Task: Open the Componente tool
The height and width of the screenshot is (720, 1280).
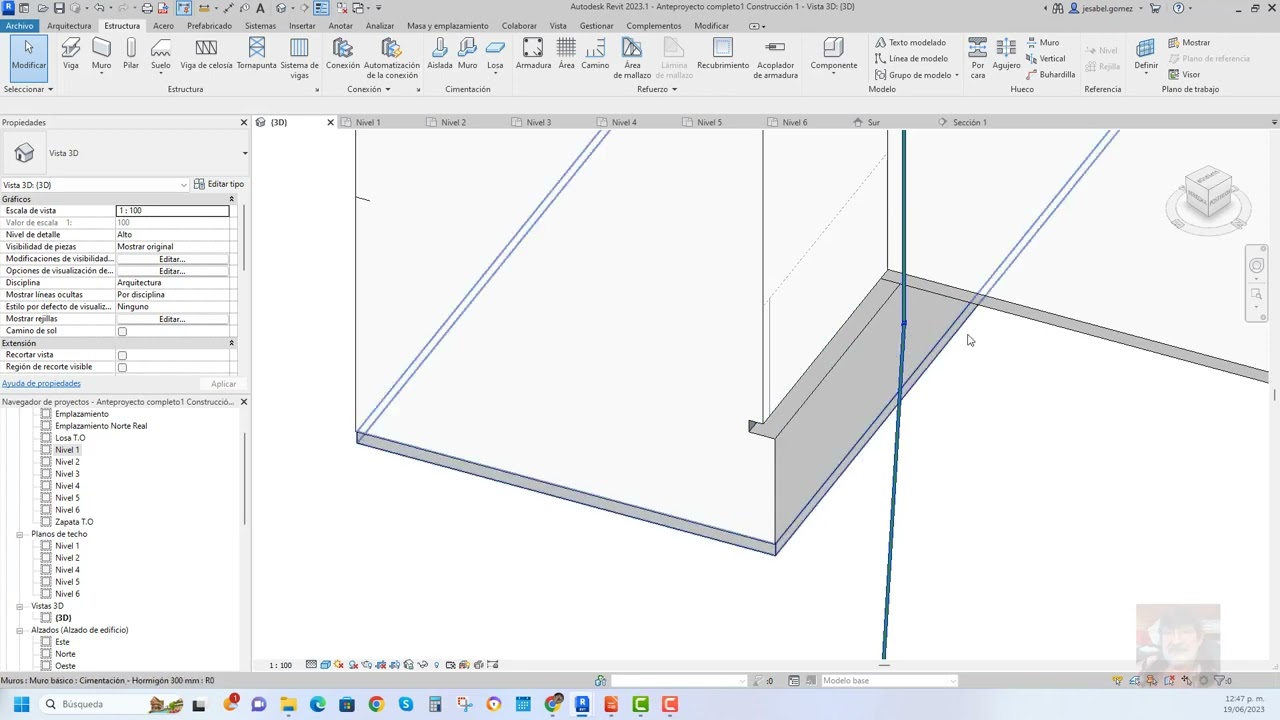Action: coord(834,54)
